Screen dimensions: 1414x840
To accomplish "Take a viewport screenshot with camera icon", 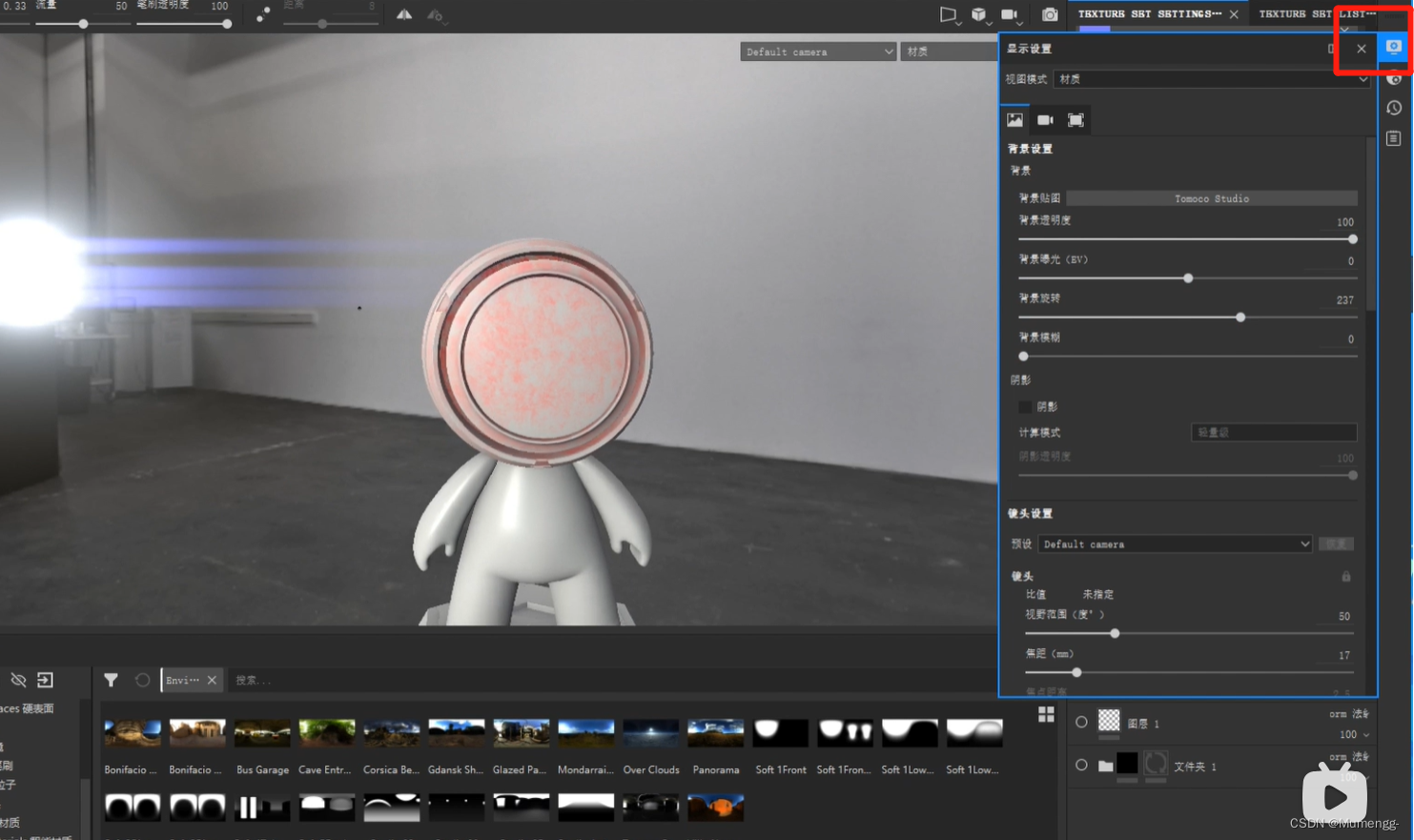I will point(1050,14).
